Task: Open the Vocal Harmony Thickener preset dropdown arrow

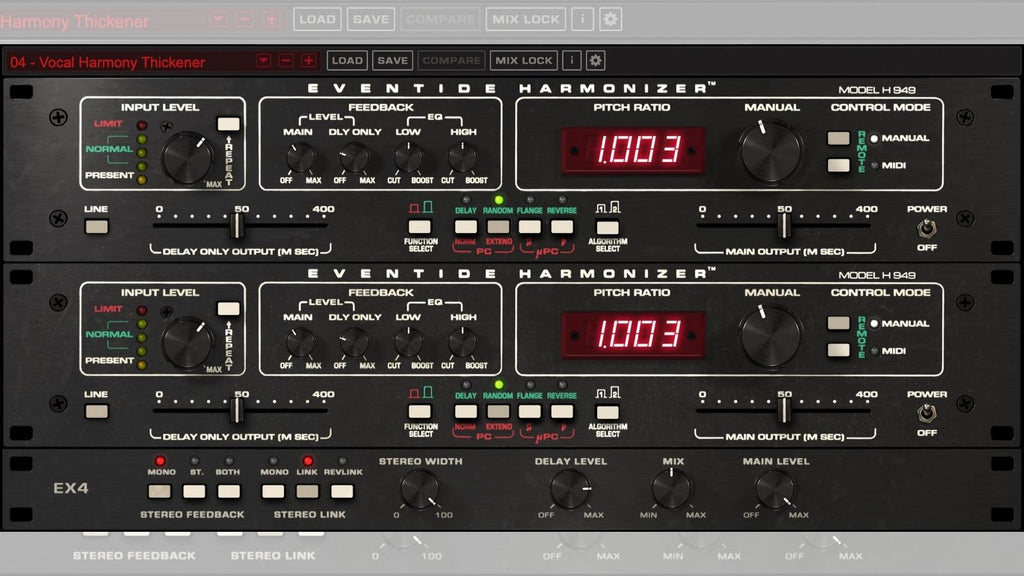Action: click(x=263, y=61)
